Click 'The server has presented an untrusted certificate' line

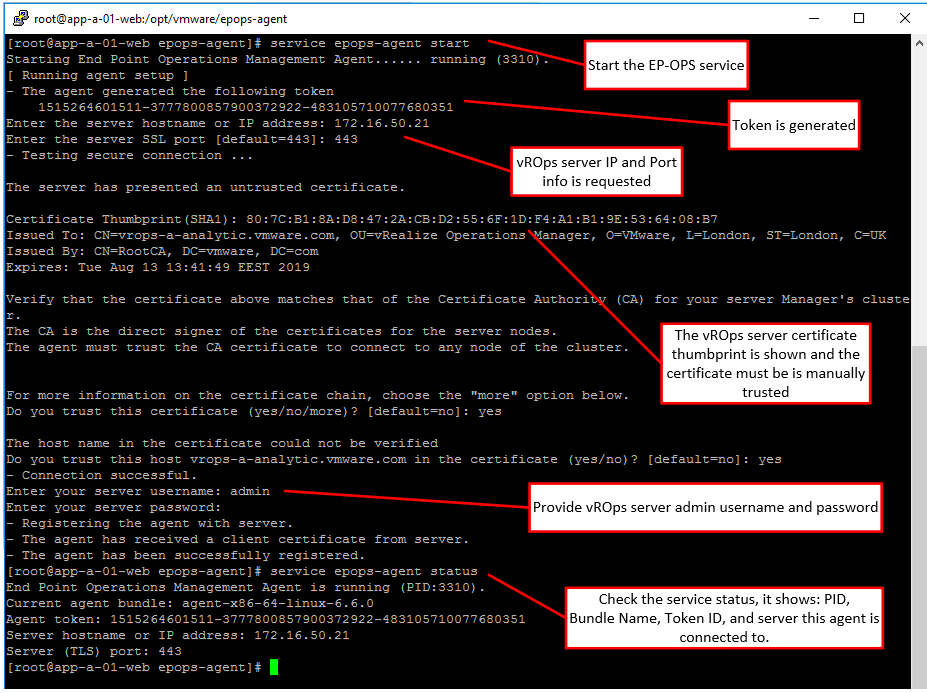pyautogui.click(x=205, y=187)
